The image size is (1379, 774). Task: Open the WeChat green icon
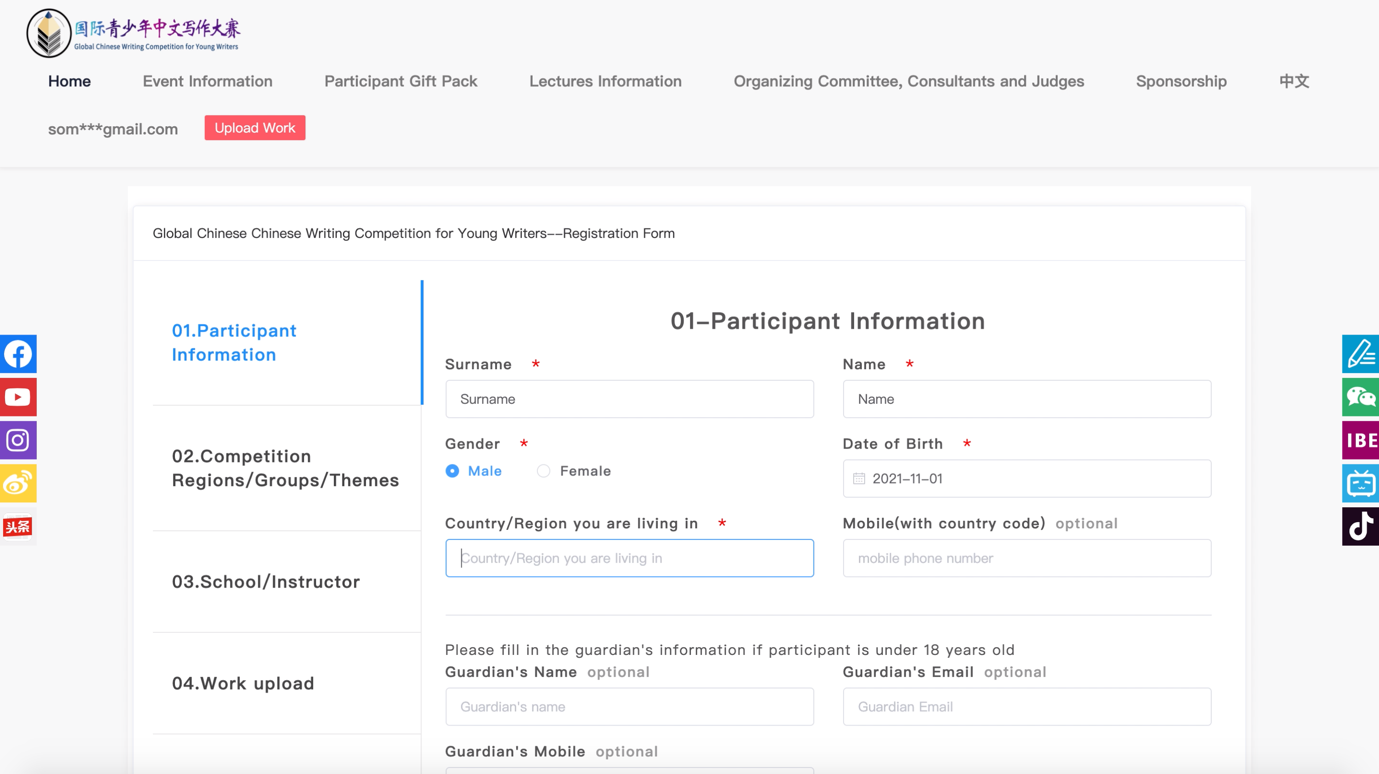click(x=1360, y=397)
